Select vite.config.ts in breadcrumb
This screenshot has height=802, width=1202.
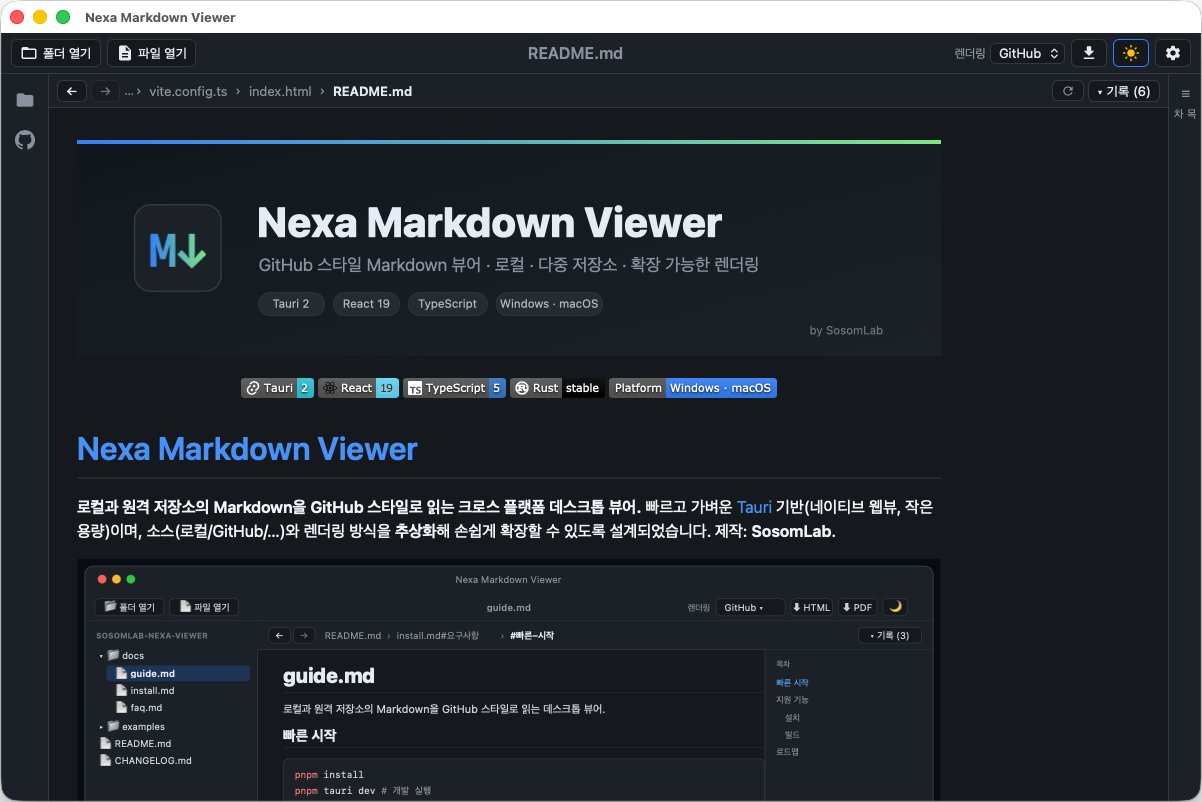[x=188, y=91]
